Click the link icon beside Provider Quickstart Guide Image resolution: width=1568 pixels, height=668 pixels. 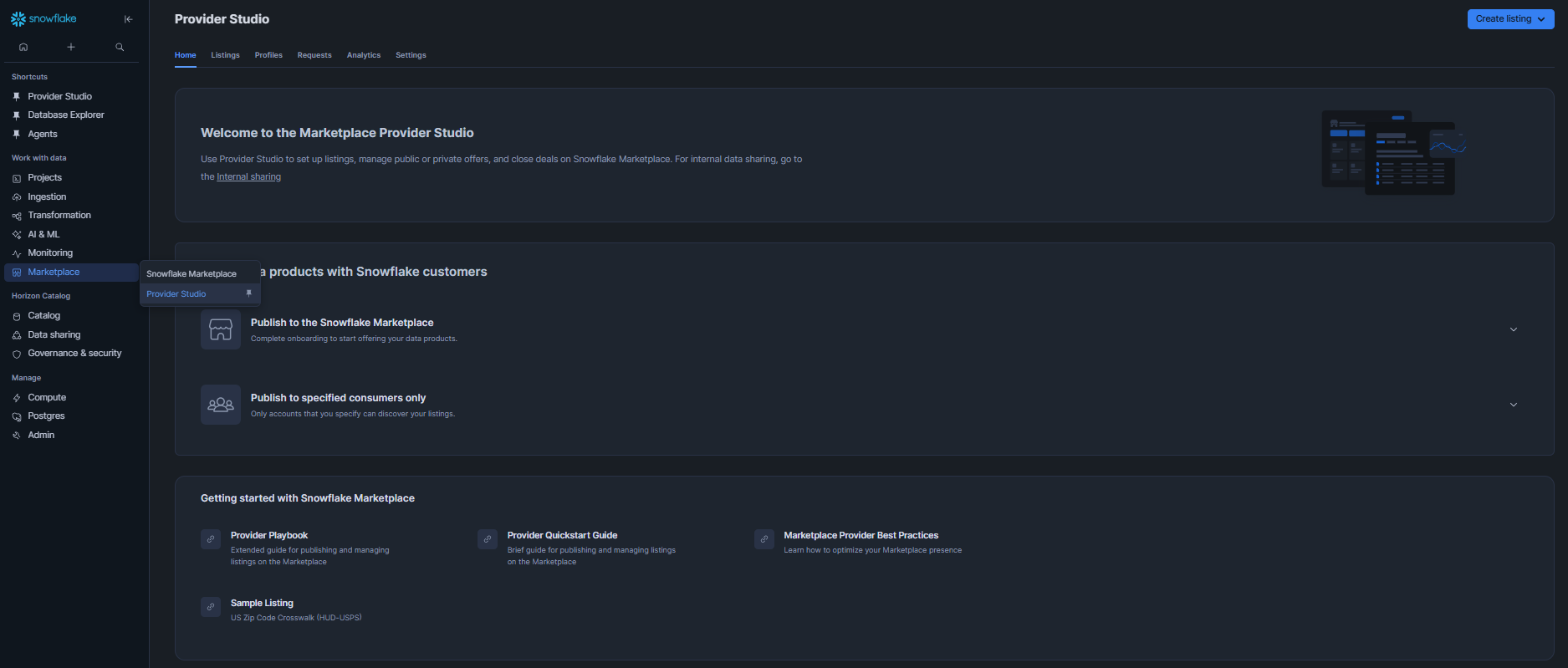[488, 539]
